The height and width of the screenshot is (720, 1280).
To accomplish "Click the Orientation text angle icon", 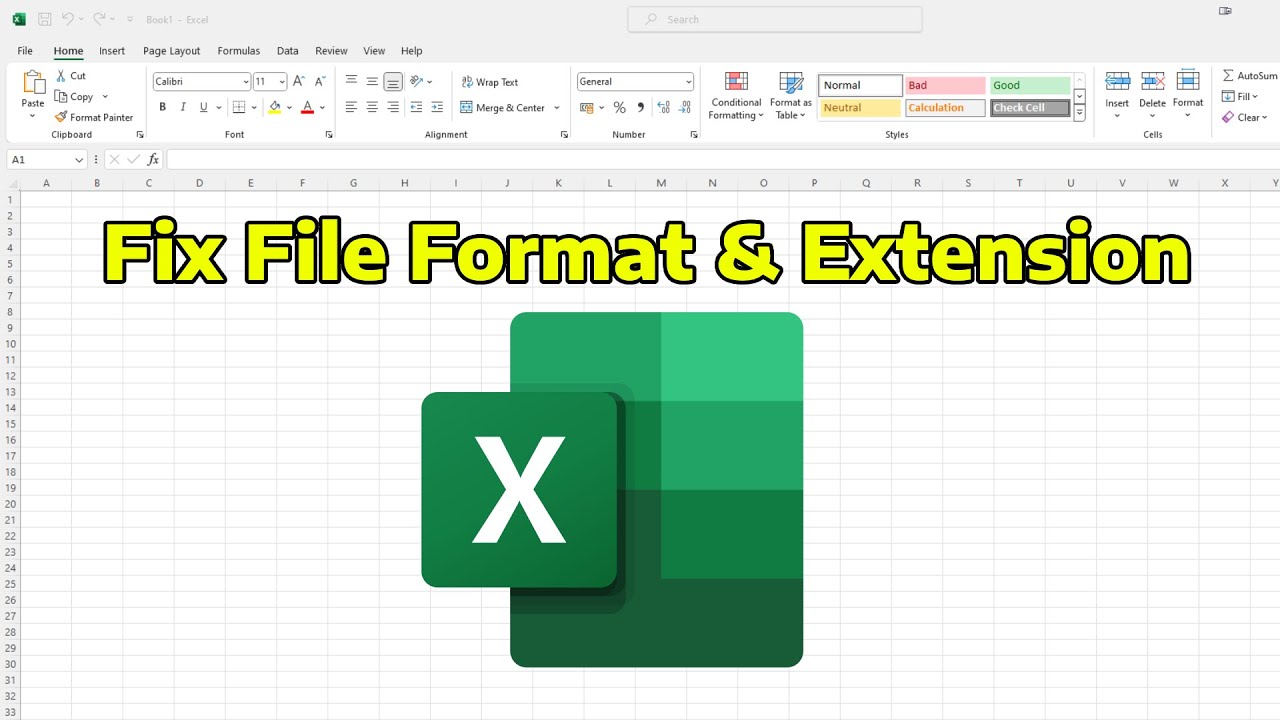I will (x=417, y=82).
